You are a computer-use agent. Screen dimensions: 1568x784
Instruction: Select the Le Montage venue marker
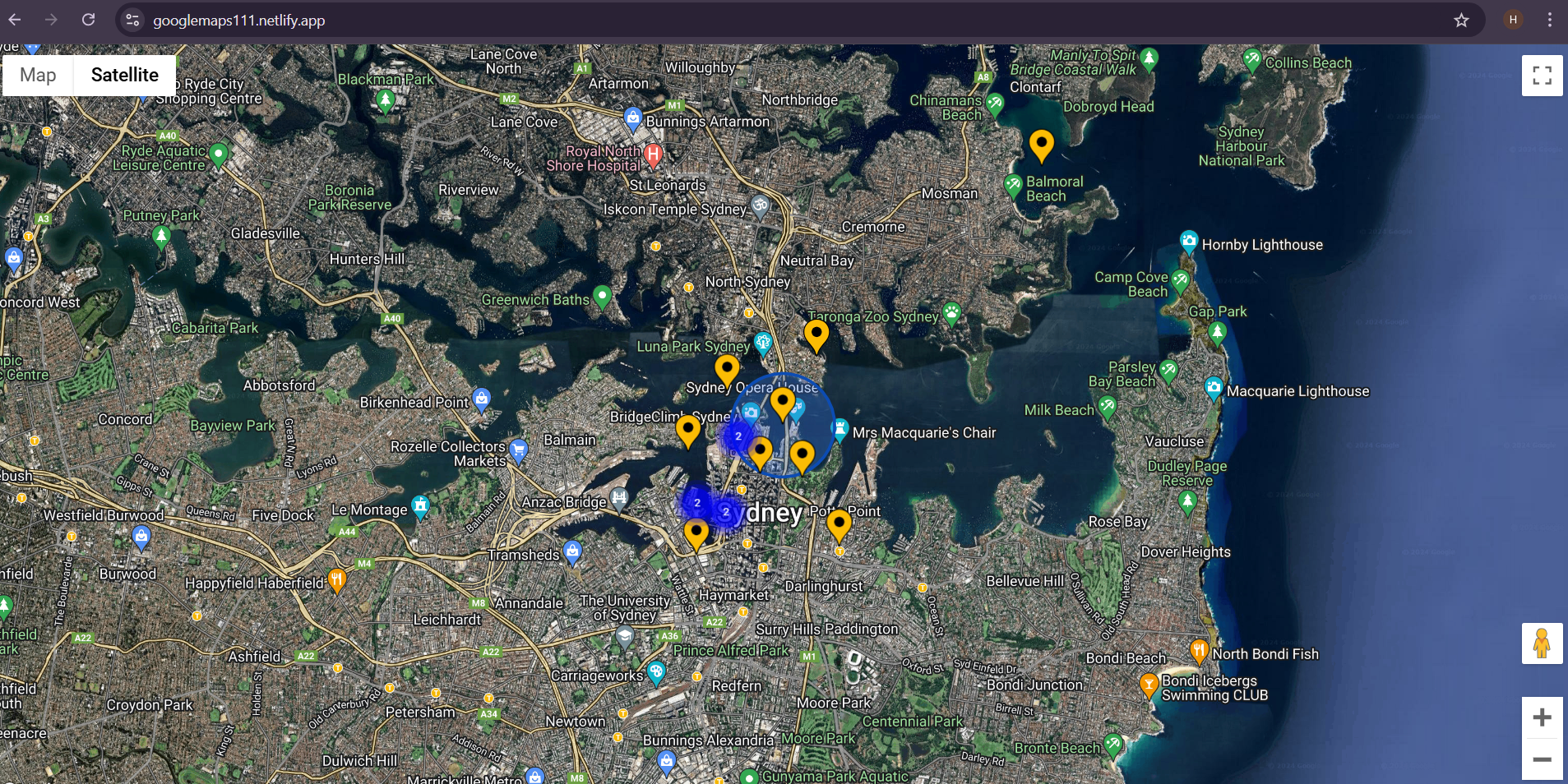point(420,506)
